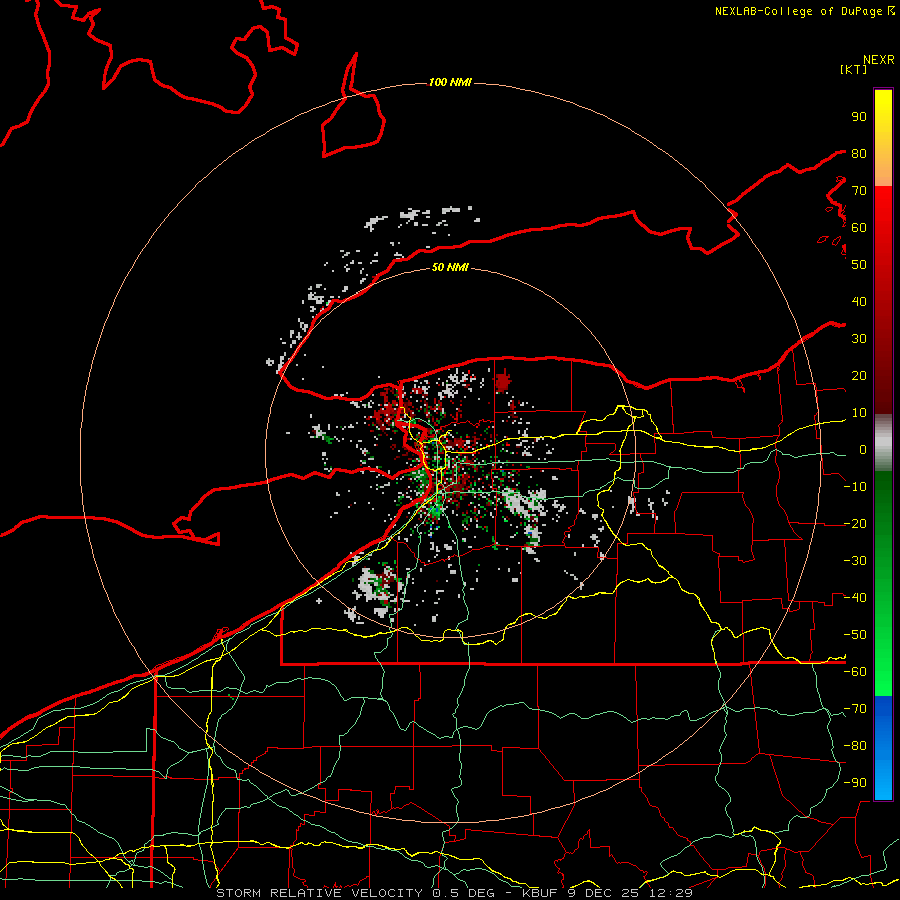Select the 0 value on velocity scale
The height and width of the screenshot is (900, 900).
click(x=863, y=450)
